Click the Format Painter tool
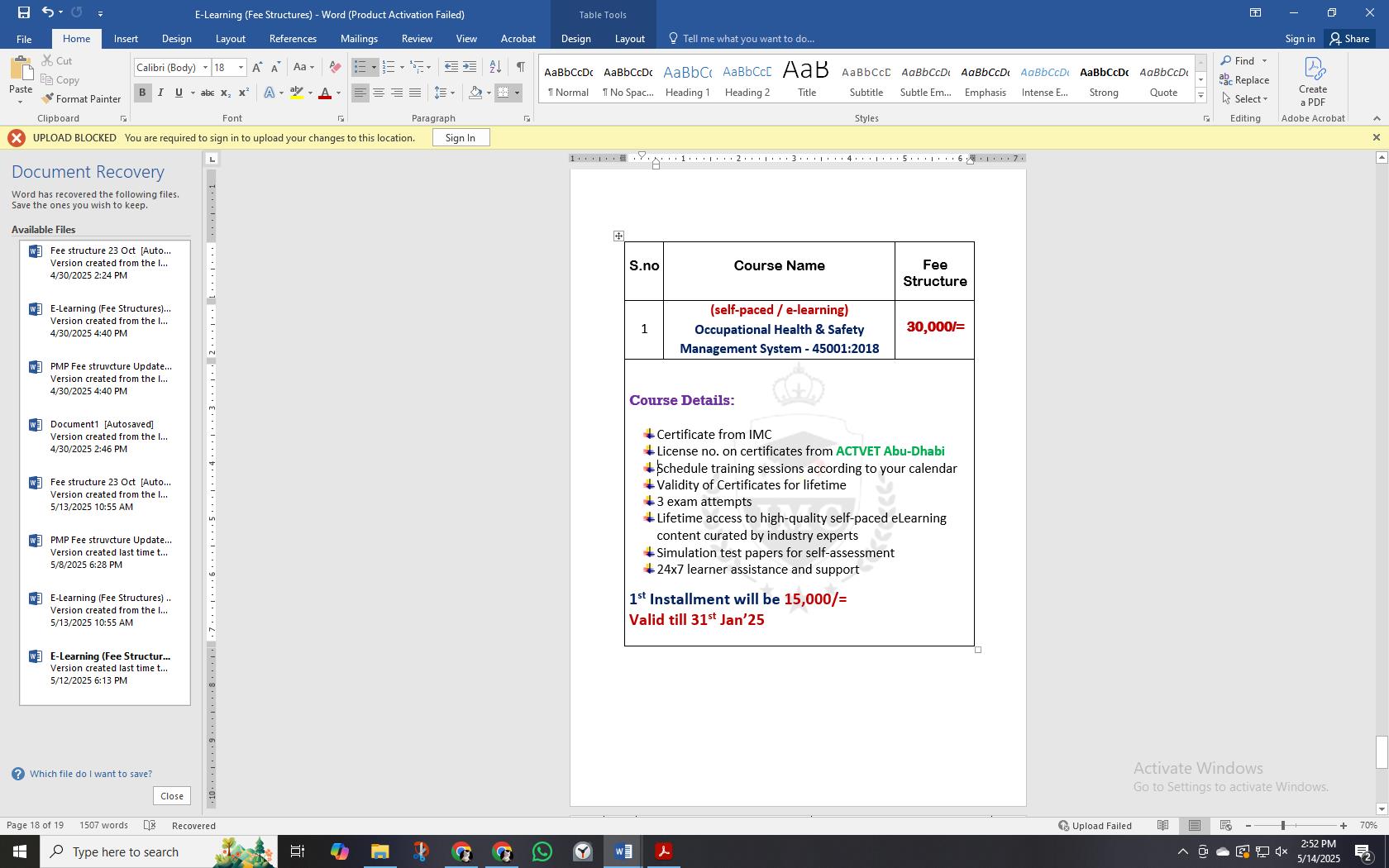This screenshot has width=1389, height=868. [x=81, y=99]
